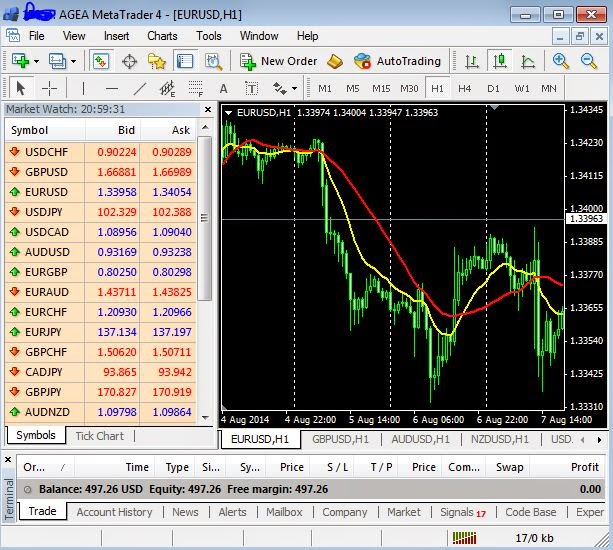
Task: Zoom in on the chart
Action: [x=561, y=61]
